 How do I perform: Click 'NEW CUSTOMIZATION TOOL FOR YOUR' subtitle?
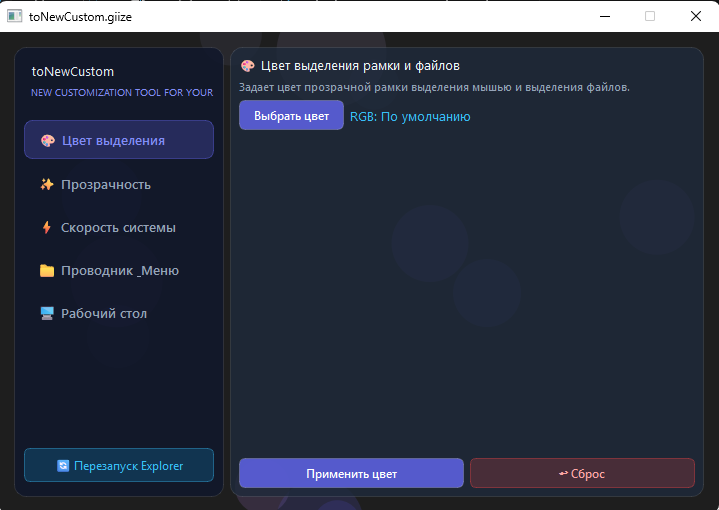click(x=122, y=93)
